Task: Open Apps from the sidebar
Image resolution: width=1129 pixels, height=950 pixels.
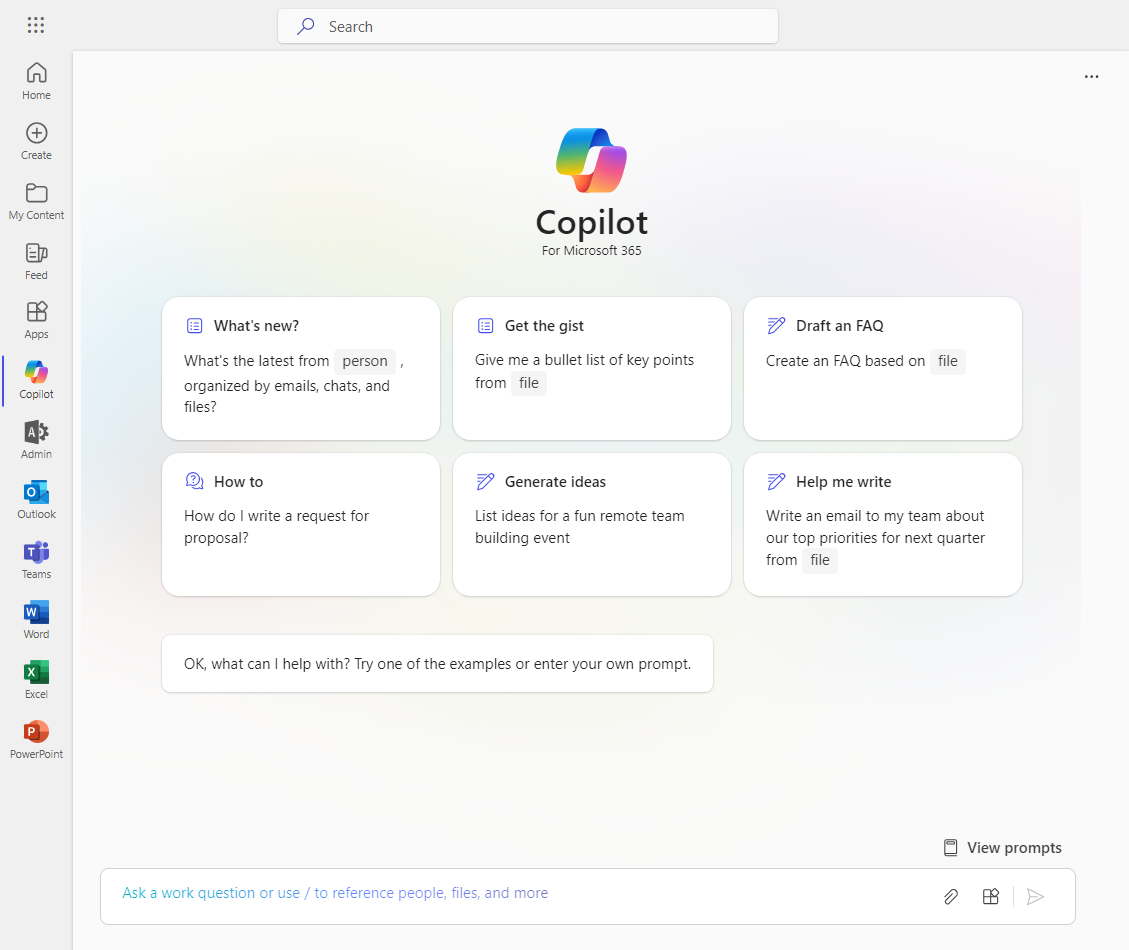Action: pyautogui.click(x=36, y=320)
